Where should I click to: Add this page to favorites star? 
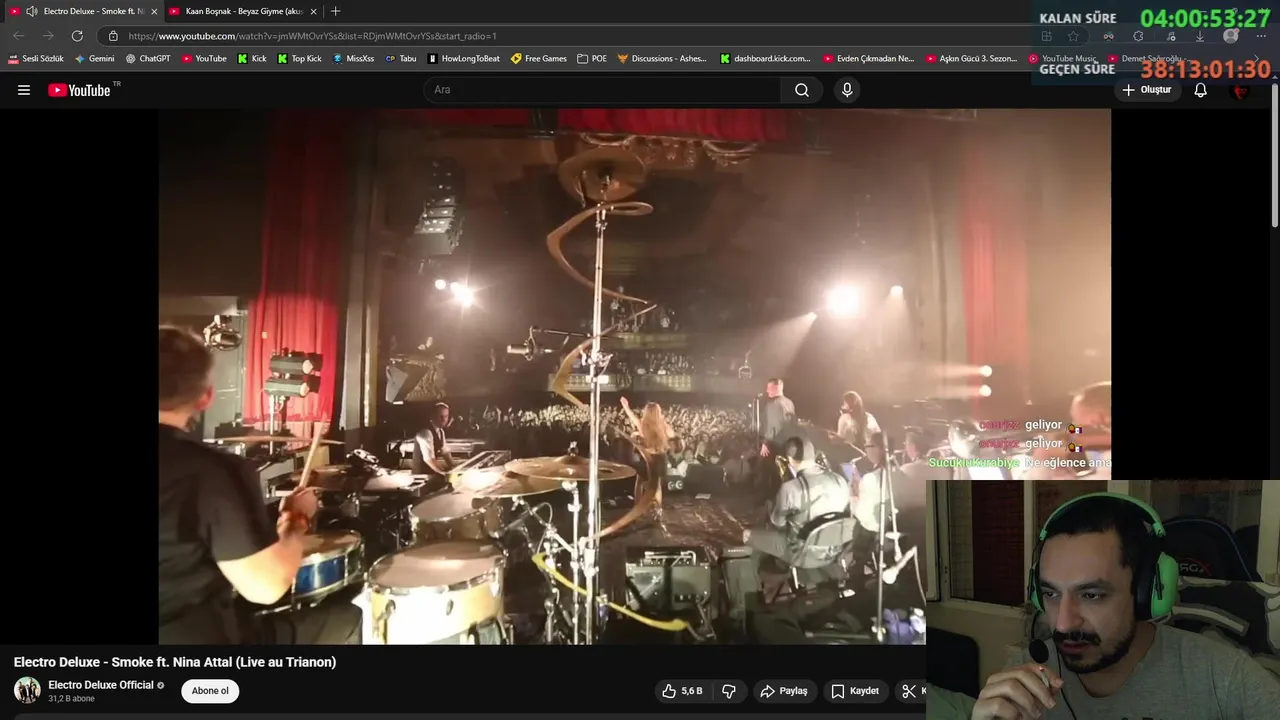tap(1073, 36)
